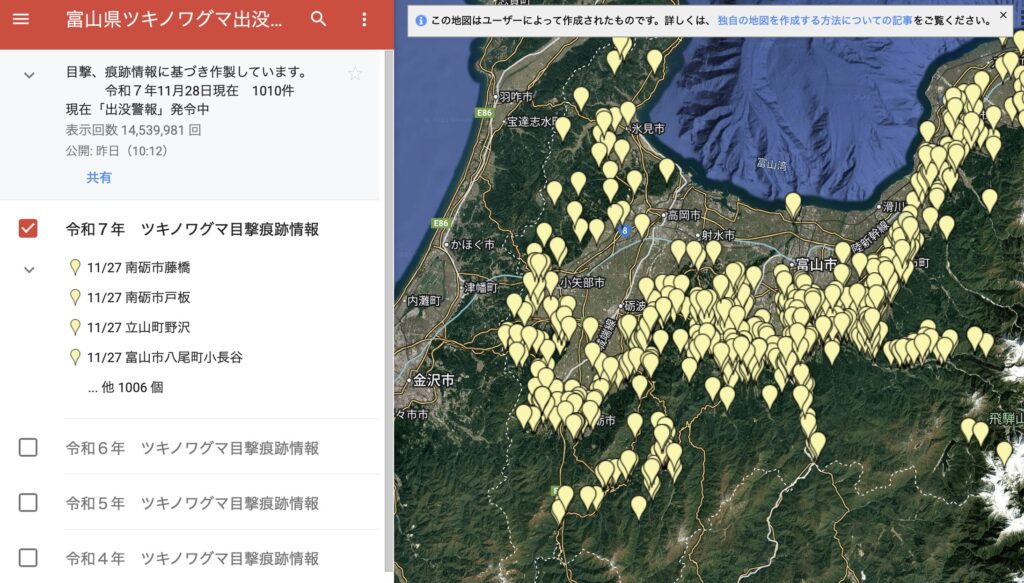Click the map title 富山県ツキノワグマ出没
Image resolution: width=1024 pixels, height=583 pixels.
pos(173,20)
